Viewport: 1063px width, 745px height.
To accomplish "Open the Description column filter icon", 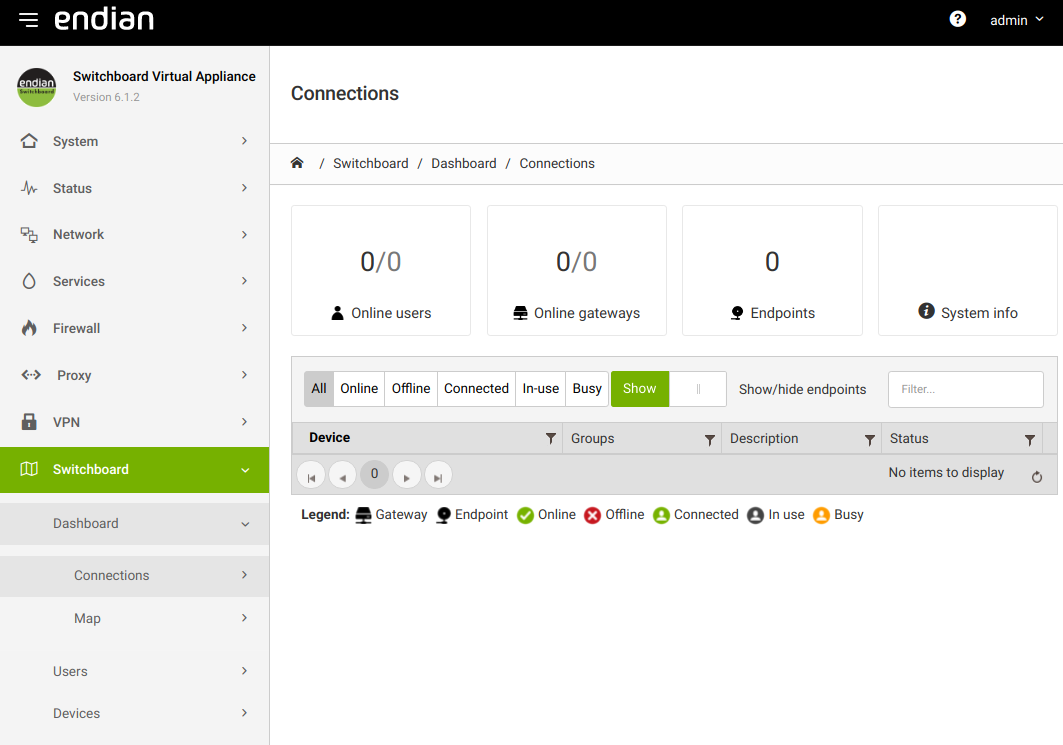I will click(x=870, y=440).
